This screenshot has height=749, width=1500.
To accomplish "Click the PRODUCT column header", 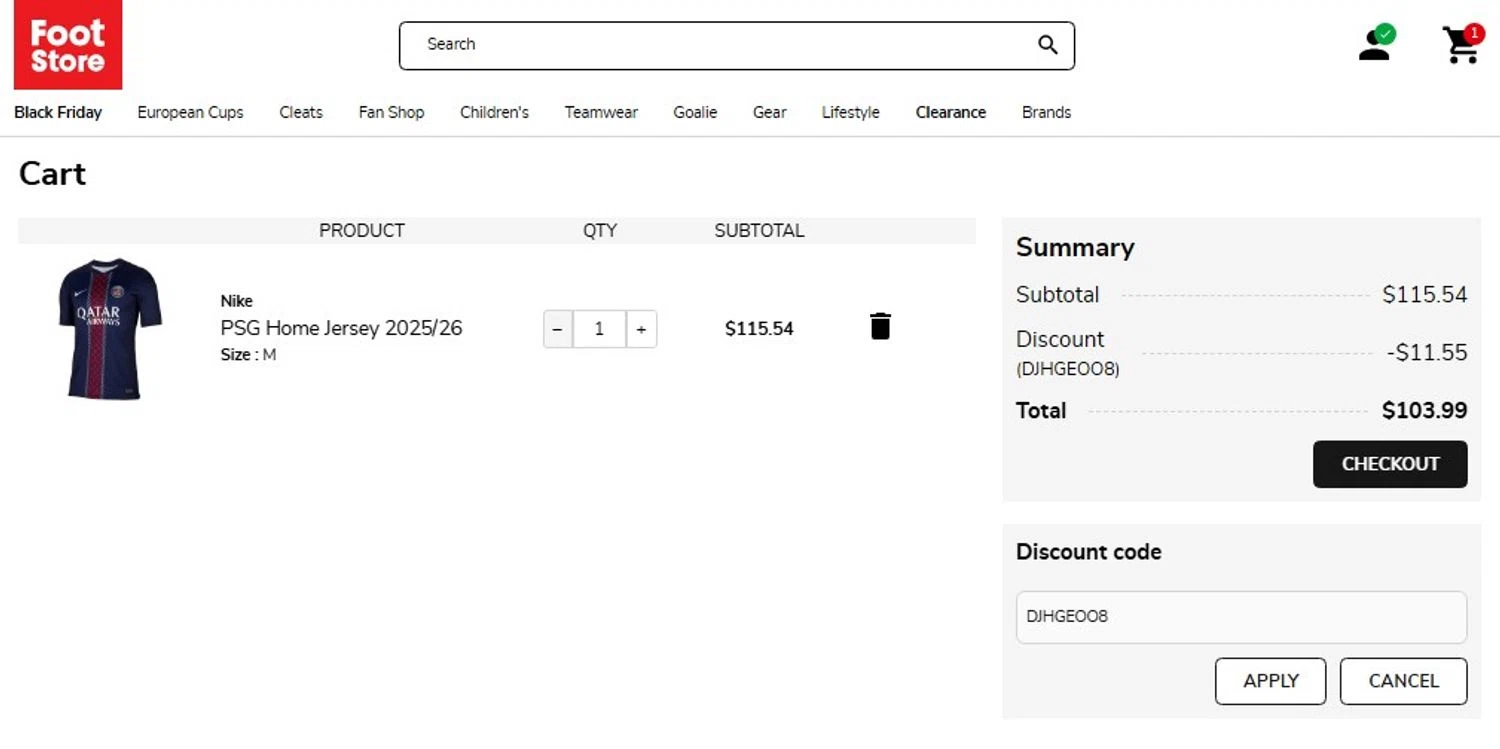I will [362, 231].
